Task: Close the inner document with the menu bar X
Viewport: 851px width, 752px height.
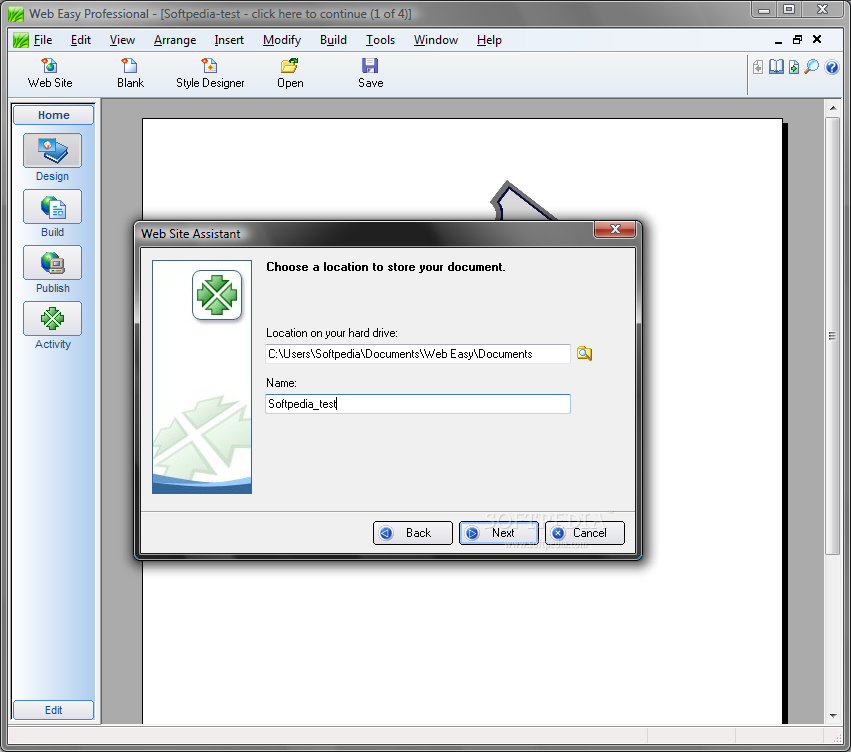Action: [817, 40]
